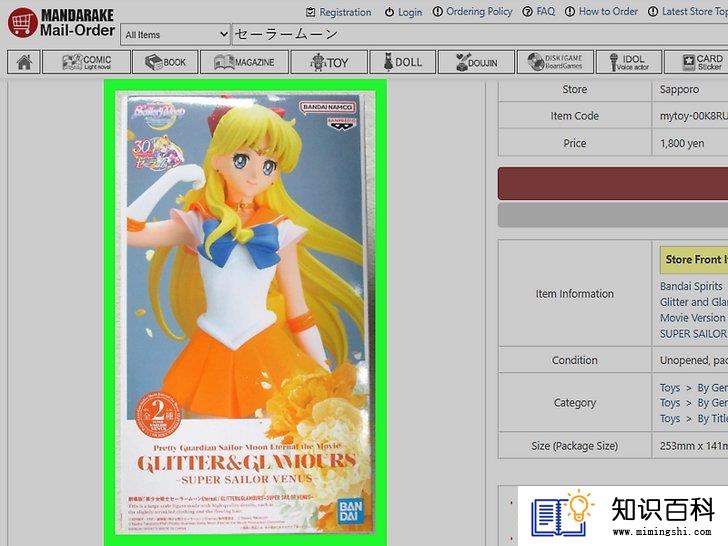Click the robot icon in TOY tab
The width and height of the screenshot is (728, 546).
318,62
